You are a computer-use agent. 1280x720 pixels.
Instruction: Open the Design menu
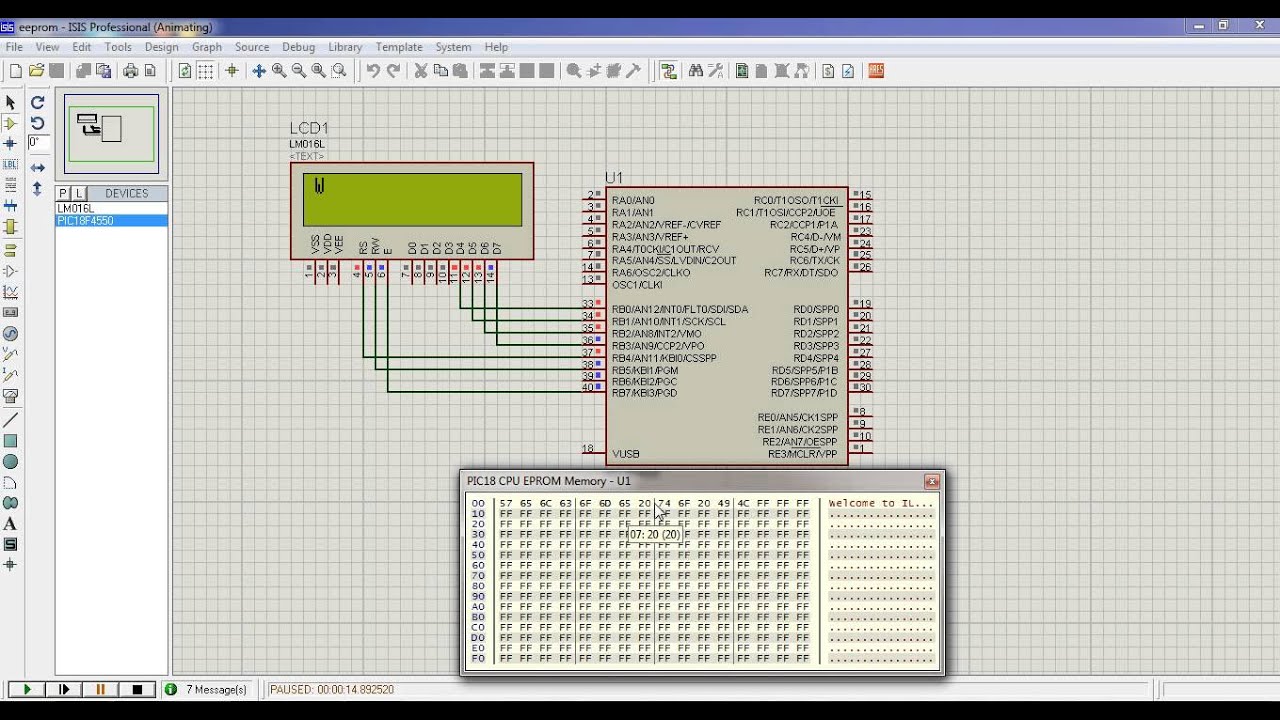(161, 47)
